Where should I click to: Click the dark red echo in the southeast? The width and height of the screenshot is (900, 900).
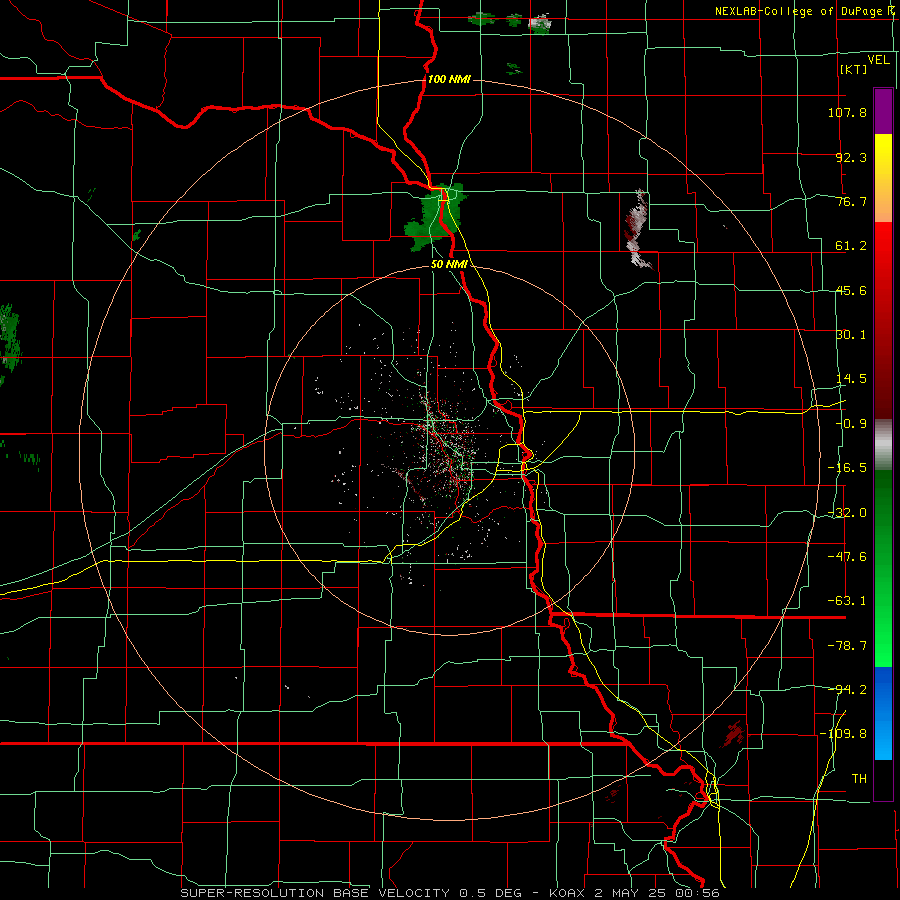pos(732,733)
